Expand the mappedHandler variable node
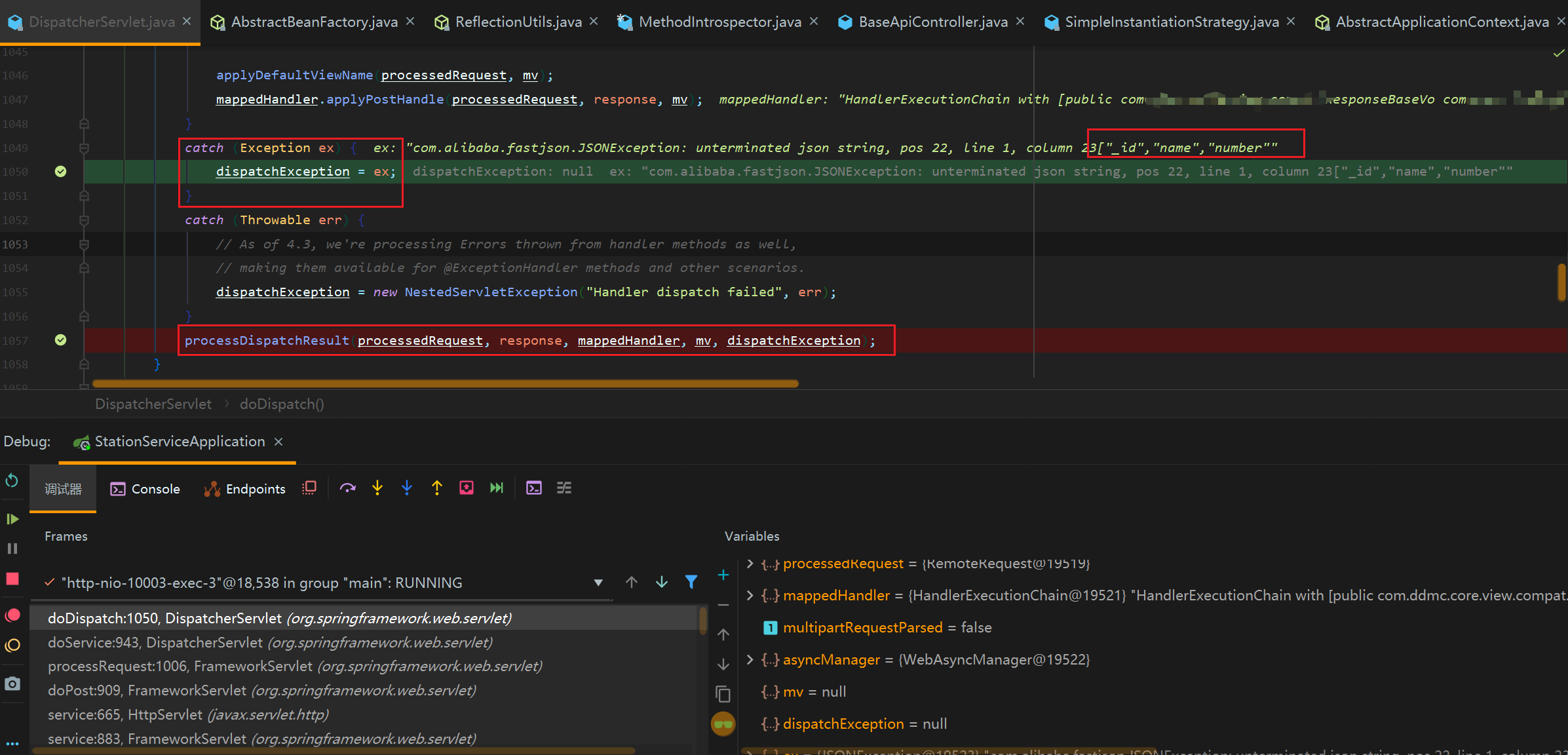The width and height of the screenshot is (1568, 755). tap(750, 595)
